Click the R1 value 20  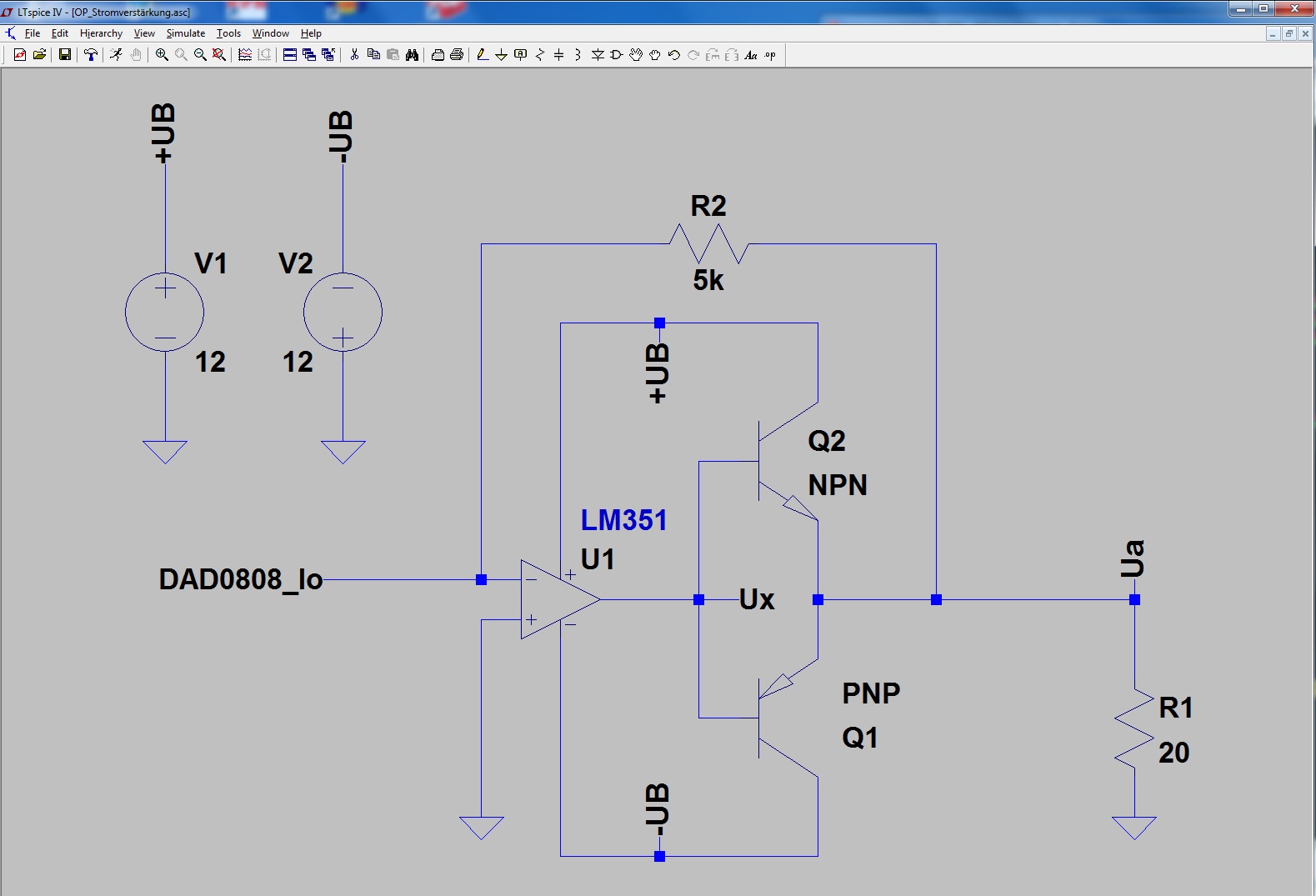(x=1173, y=753)
